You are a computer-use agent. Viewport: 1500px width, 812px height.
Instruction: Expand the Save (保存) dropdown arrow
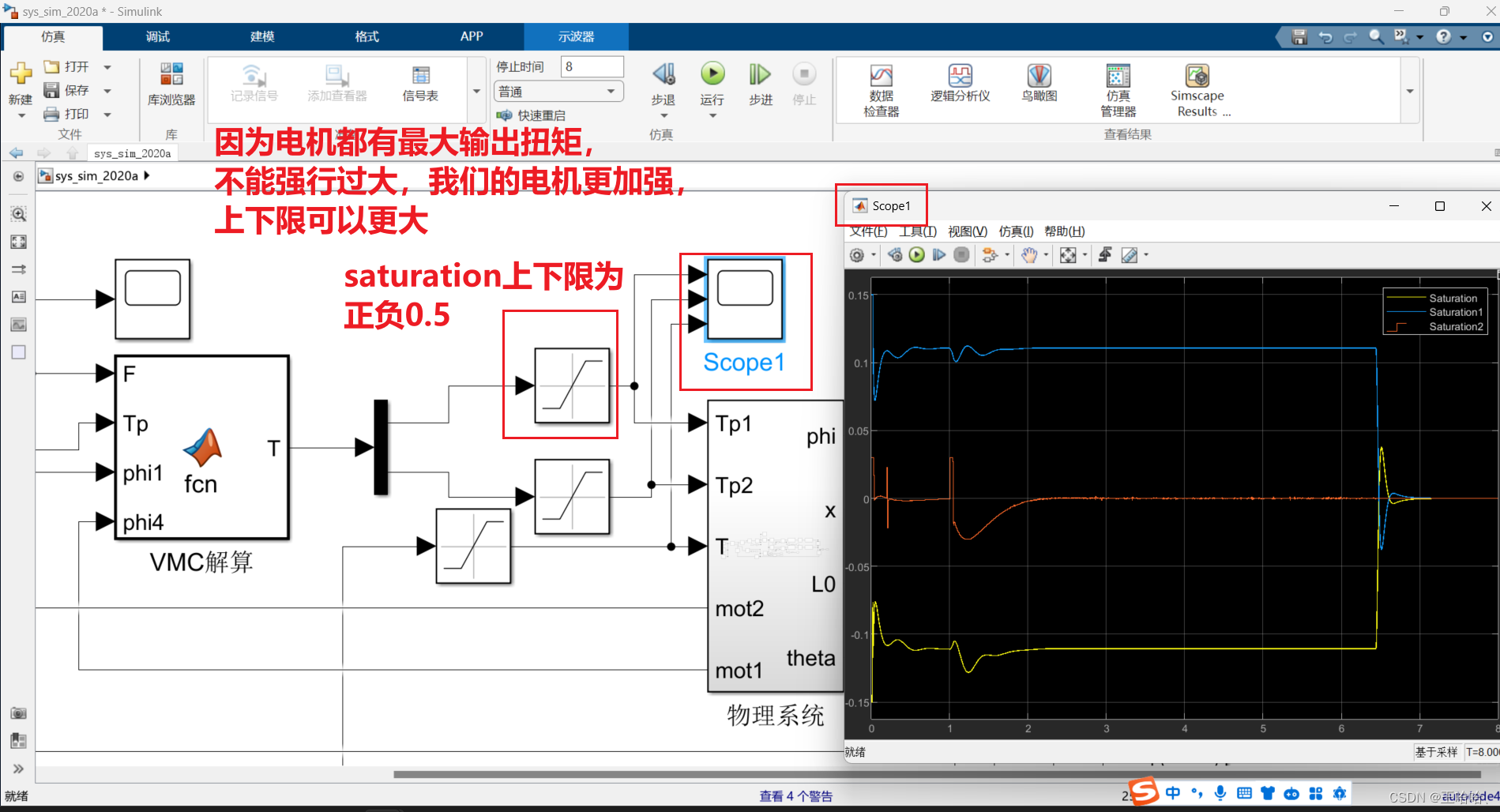coord(107,91)
